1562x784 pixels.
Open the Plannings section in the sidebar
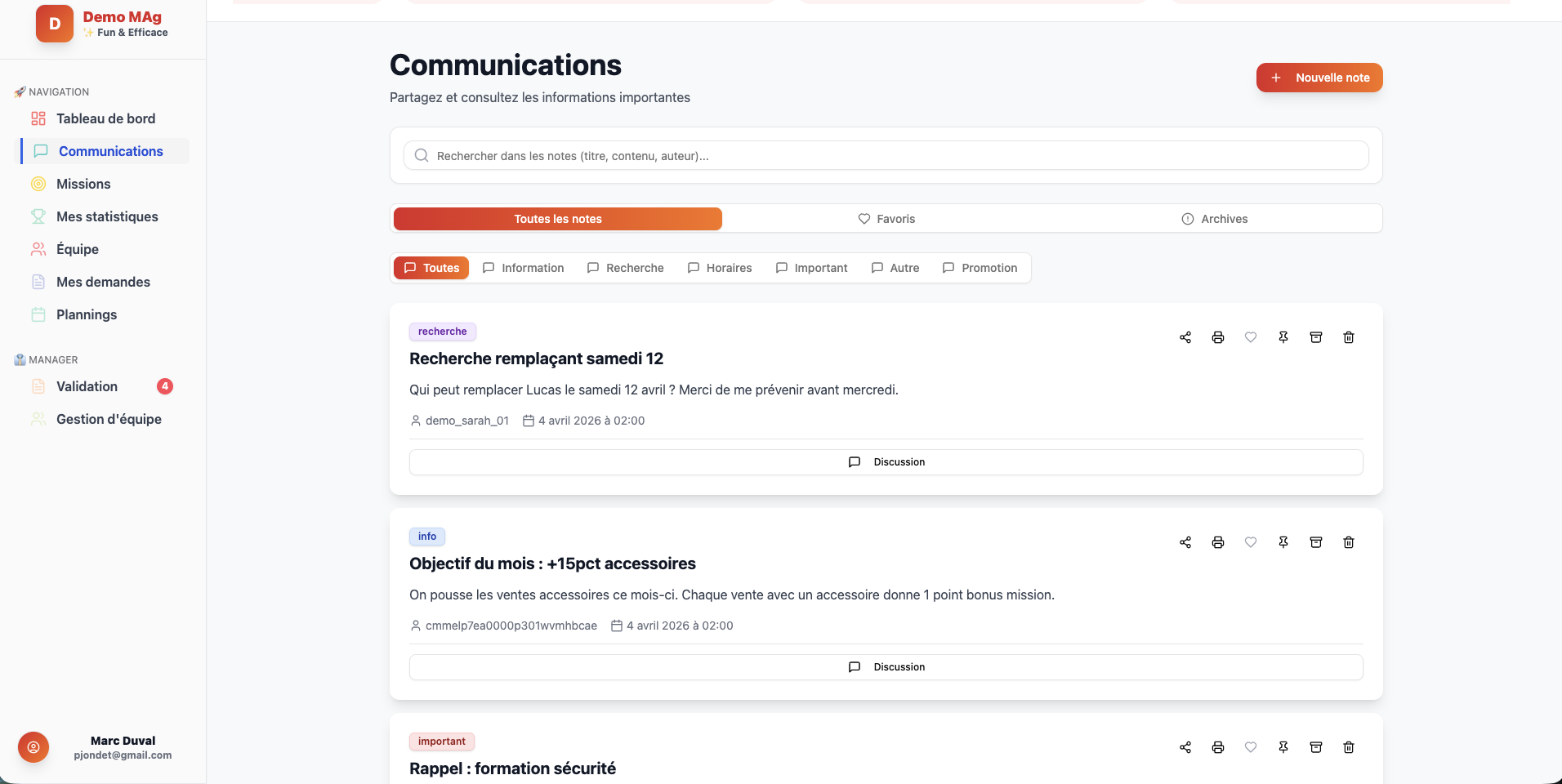tap(87, 314)
